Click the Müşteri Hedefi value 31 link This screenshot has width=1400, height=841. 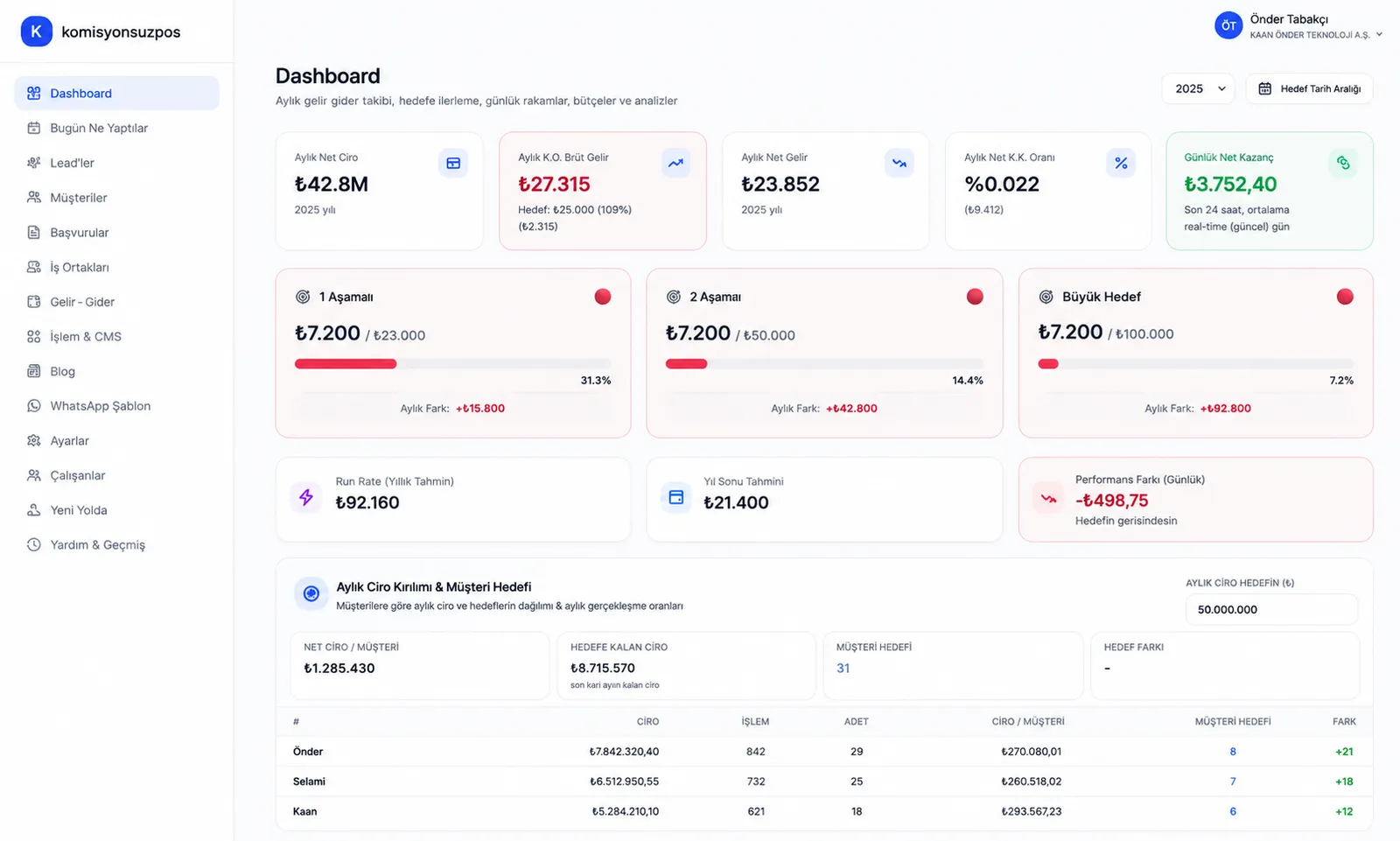843,668
